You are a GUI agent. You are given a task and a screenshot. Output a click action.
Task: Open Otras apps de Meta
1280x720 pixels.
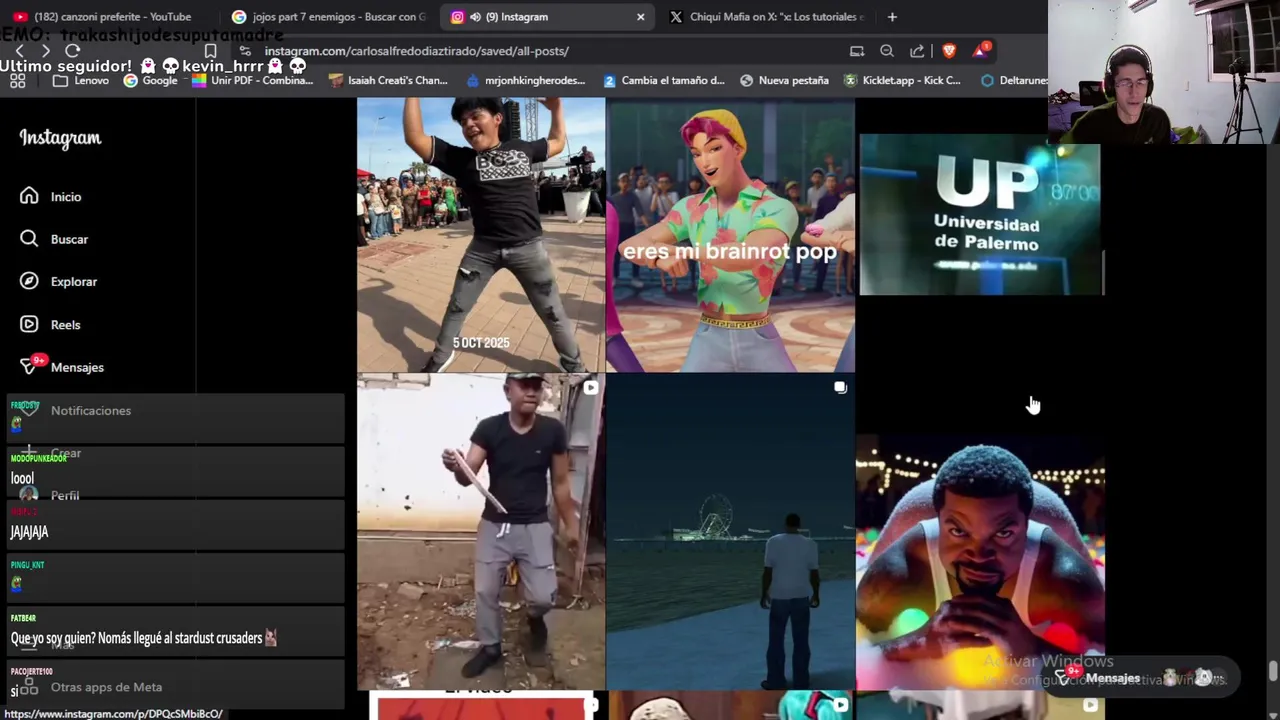pos(91,687)
